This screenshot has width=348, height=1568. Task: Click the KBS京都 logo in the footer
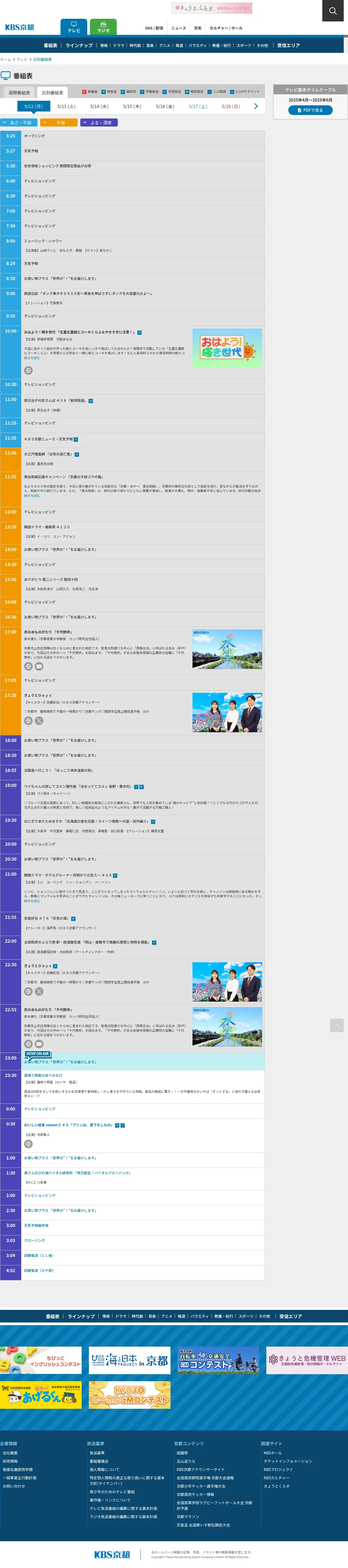click(112, 1555)
